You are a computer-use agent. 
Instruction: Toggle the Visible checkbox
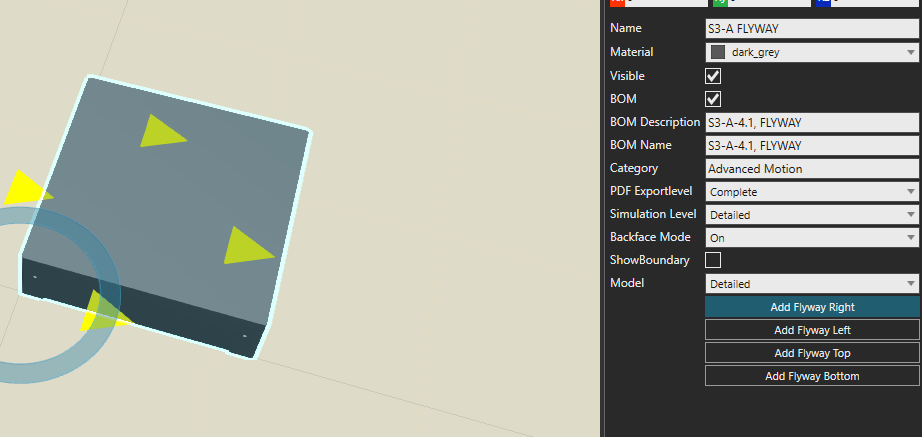coord(713,76)
